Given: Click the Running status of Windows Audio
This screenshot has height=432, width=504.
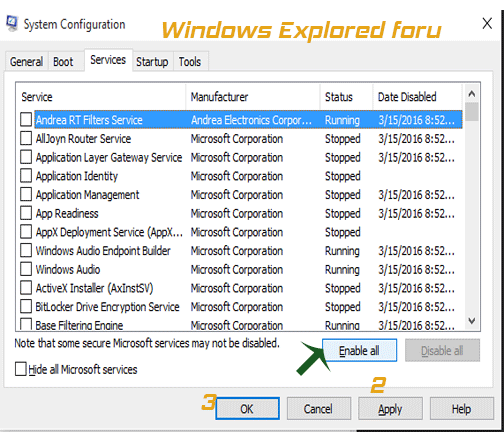Looking at the screenshot, I should (x=342, y=269).
